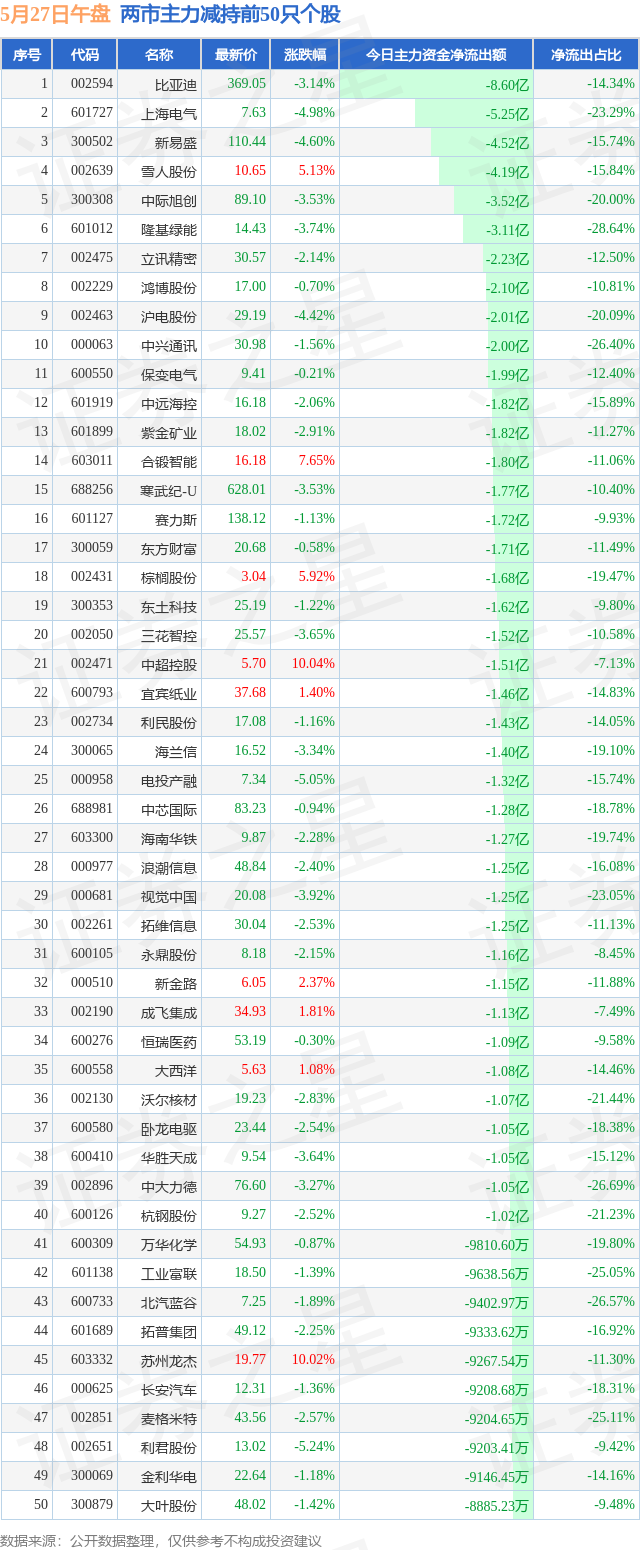This screenshot has height=1550, width=640.
Task: Select stock name 寒武纪-U
Action: 170,490
